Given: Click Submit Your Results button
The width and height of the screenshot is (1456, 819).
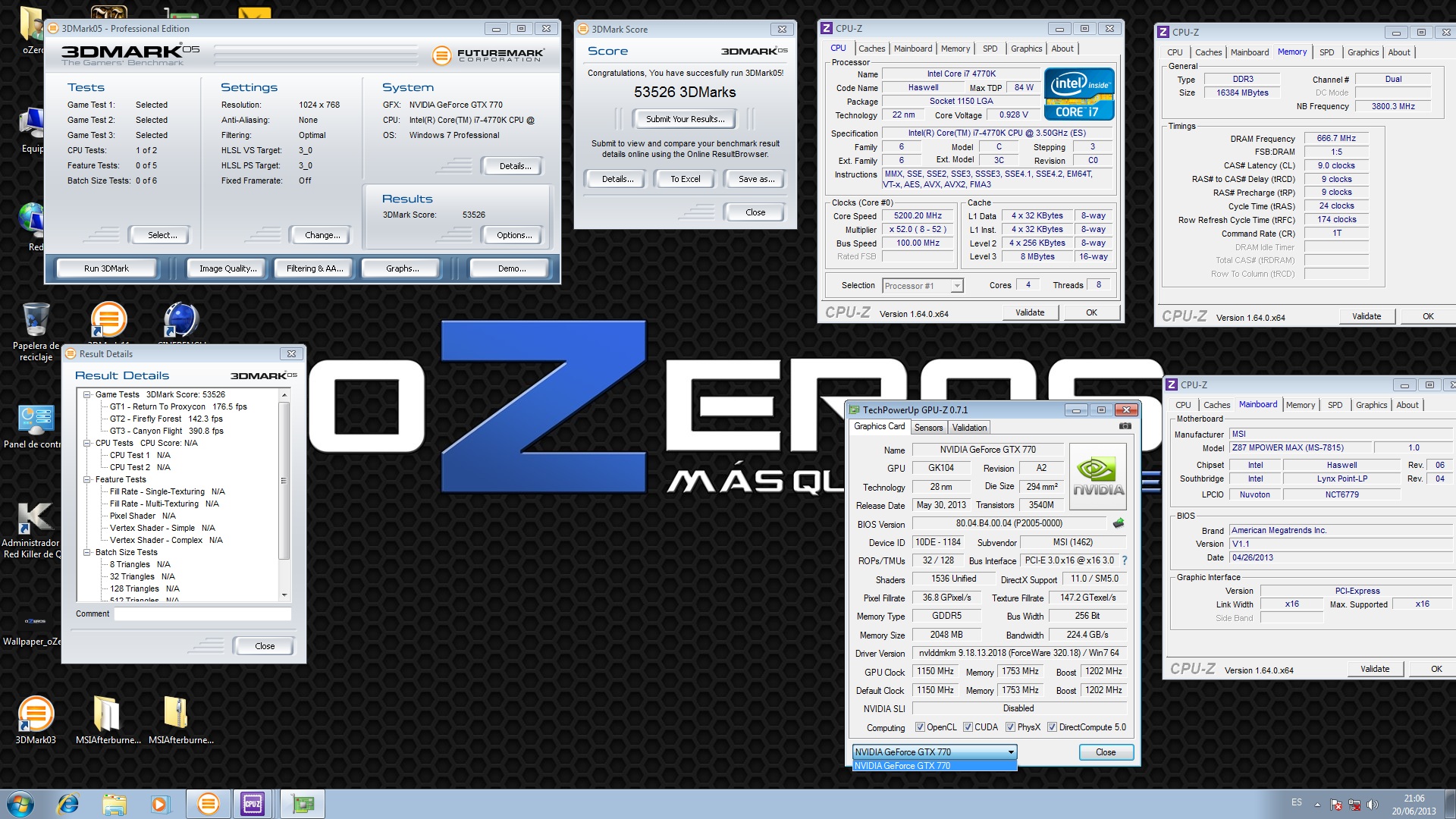Looking at the screenshot, I should [x=685, y=119].
